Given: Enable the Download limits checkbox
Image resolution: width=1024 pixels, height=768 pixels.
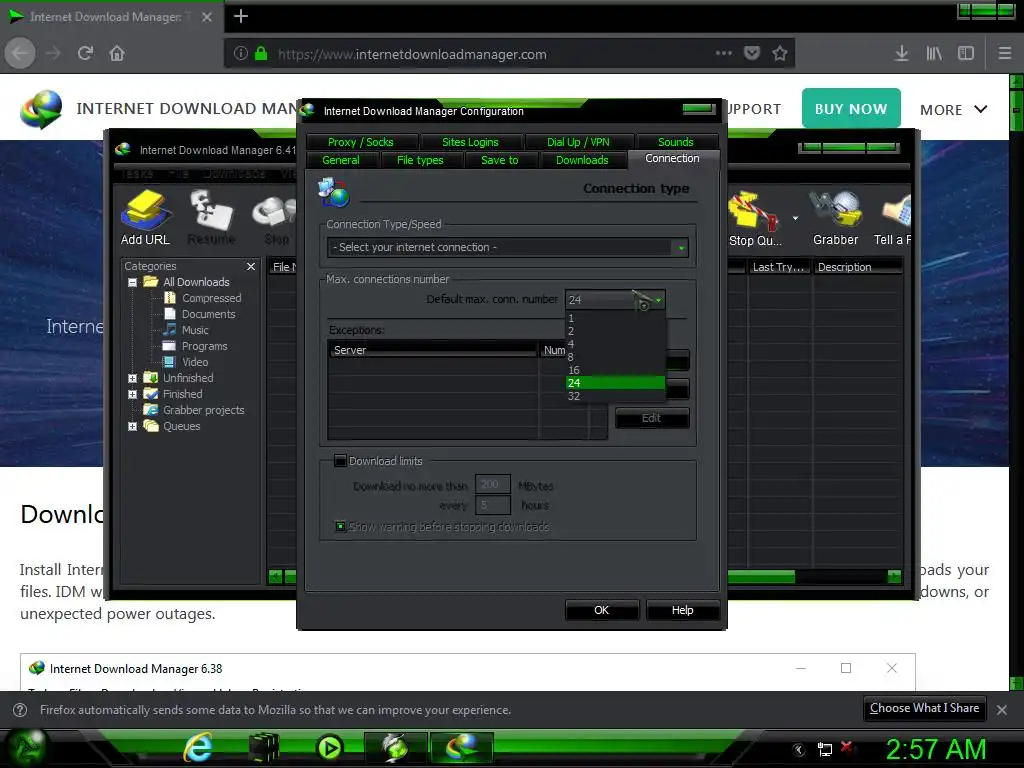Looking at the screenshot, I should (x=340, y=461).
